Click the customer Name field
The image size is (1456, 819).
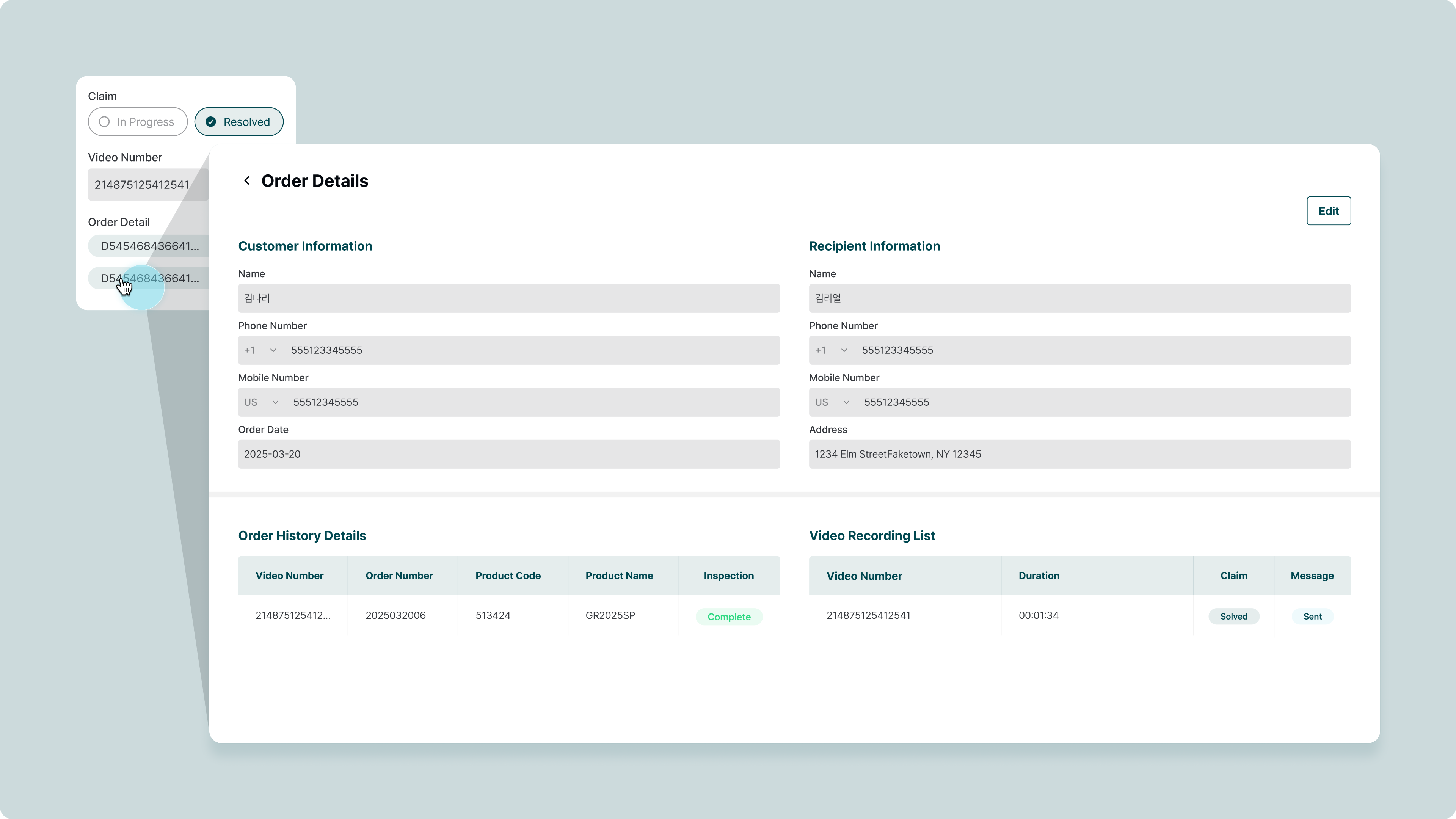point(509,298)
